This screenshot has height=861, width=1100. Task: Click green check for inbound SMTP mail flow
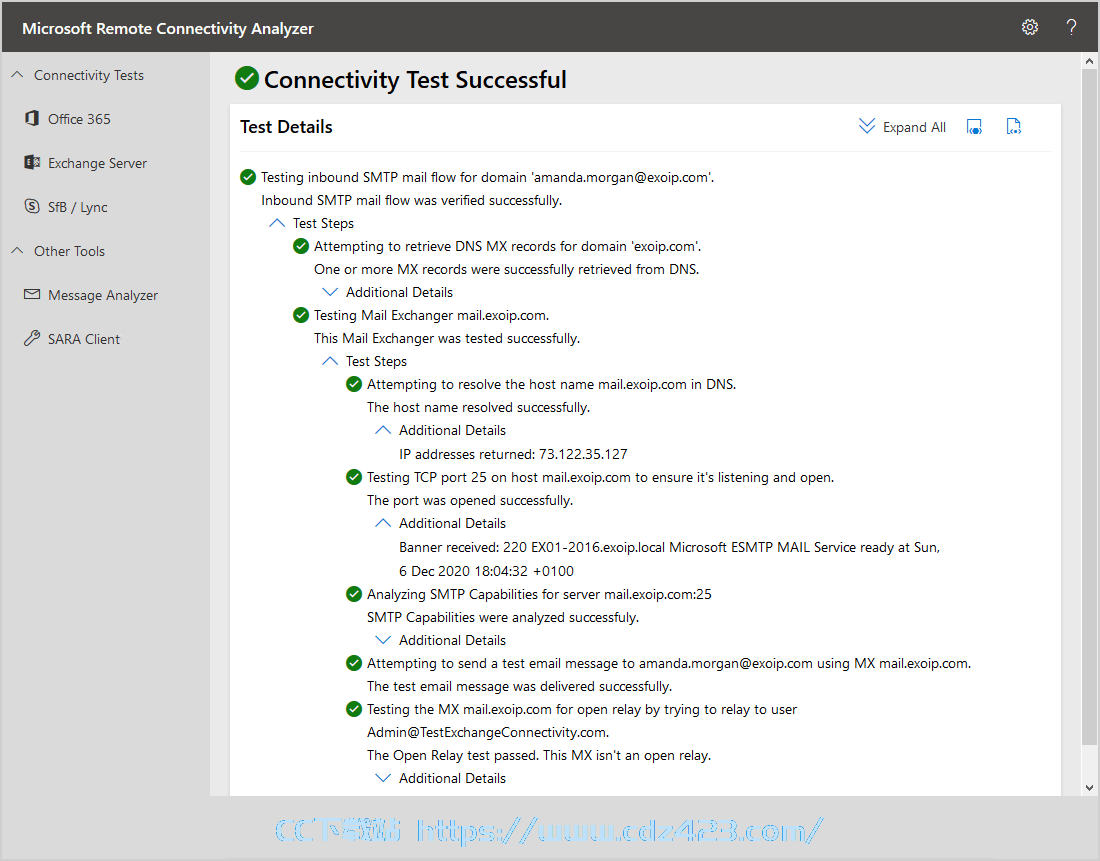tap(248, 178)
